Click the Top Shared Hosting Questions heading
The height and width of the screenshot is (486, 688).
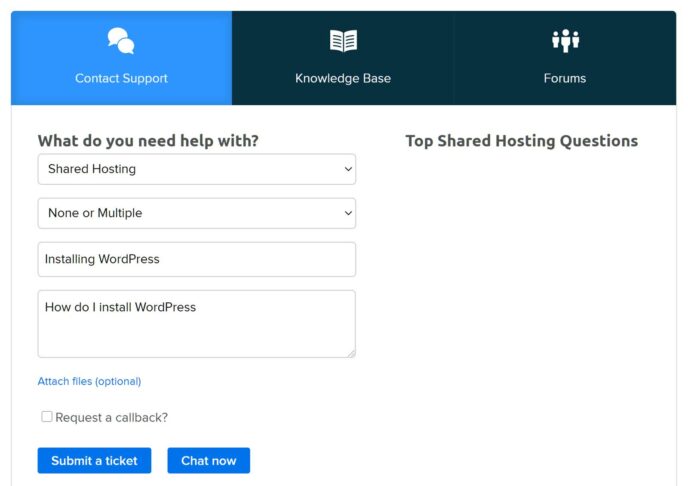(521, 141)
